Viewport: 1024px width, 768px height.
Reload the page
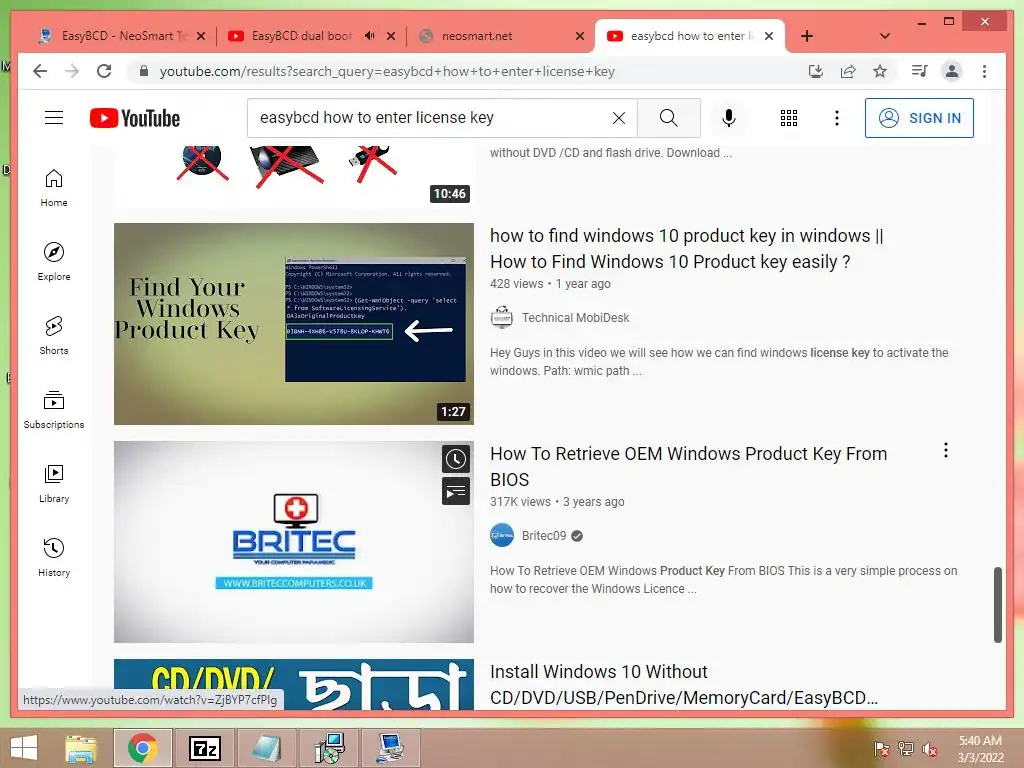coord(104,71)
